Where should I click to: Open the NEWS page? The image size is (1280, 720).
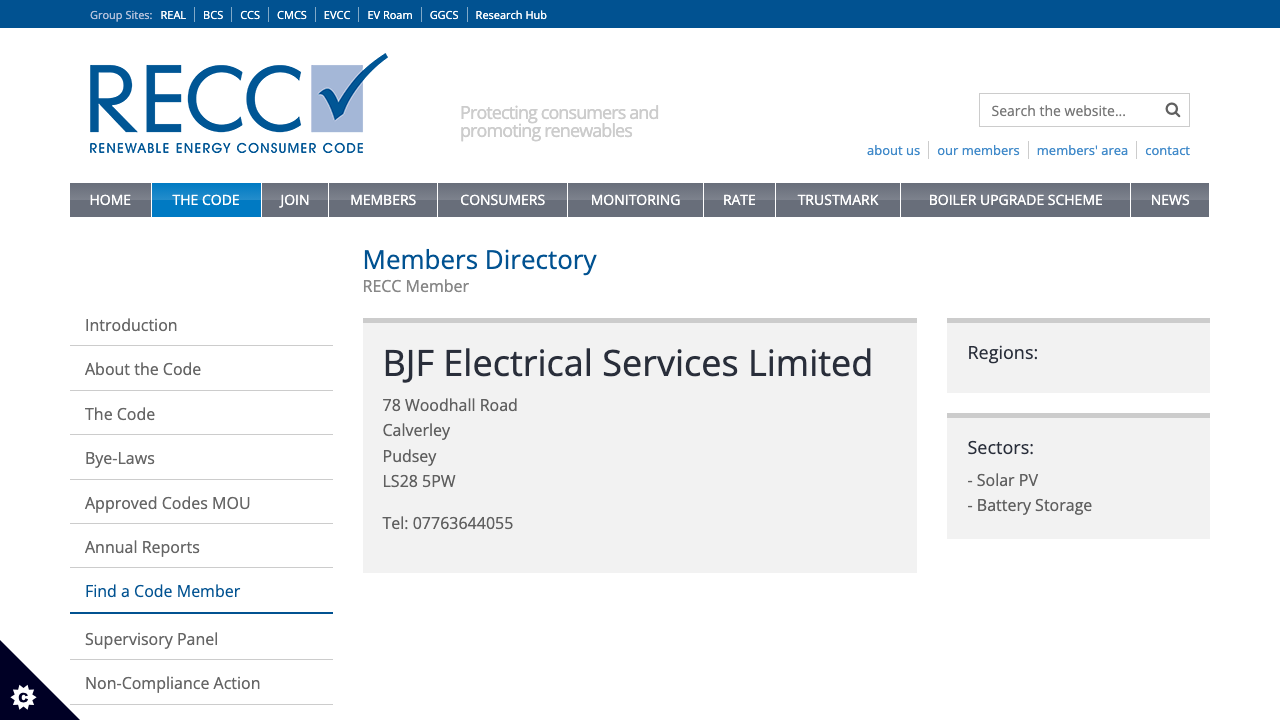click(1169, 200)
